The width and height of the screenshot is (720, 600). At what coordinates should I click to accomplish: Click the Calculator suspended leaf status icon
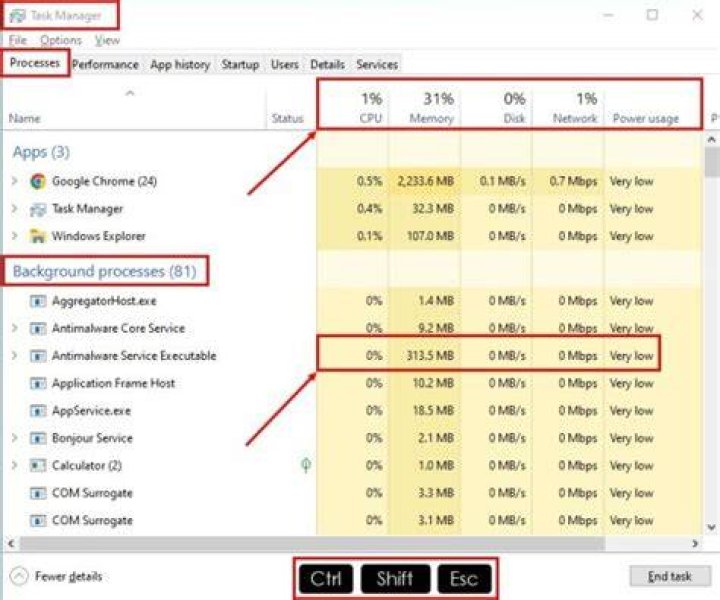[306, 465]
